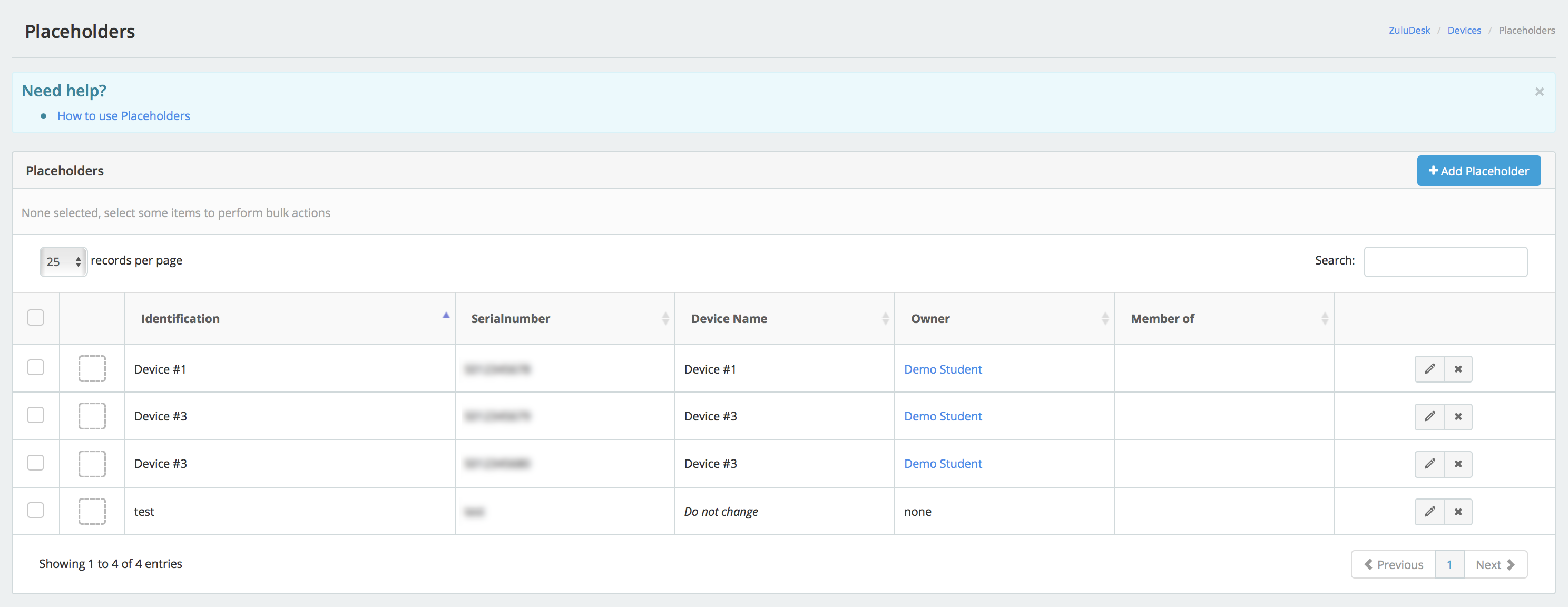Open Devices breadcrumb link
1568x607 pixels.
1464,31
